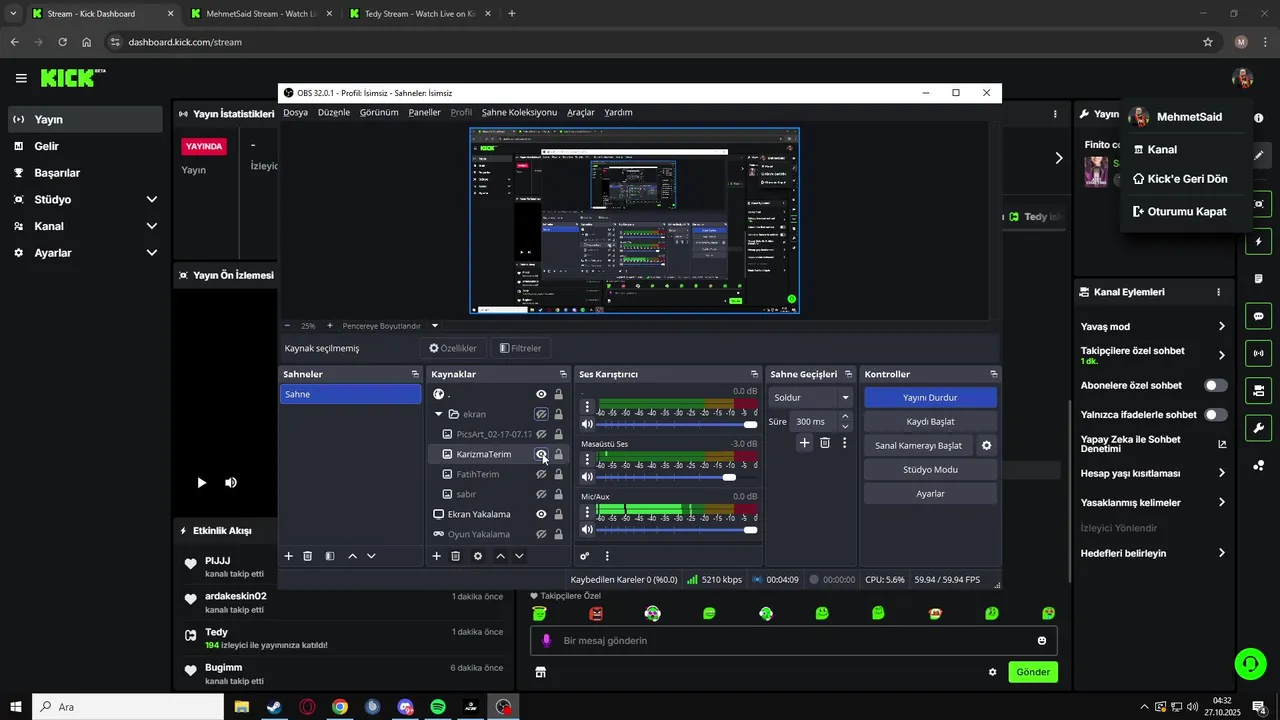Image resolution: width=1280 pixels, height=720 pixels.
Task: Remove selected source in Kaynaklar toolbar
Action: (455, 556)
